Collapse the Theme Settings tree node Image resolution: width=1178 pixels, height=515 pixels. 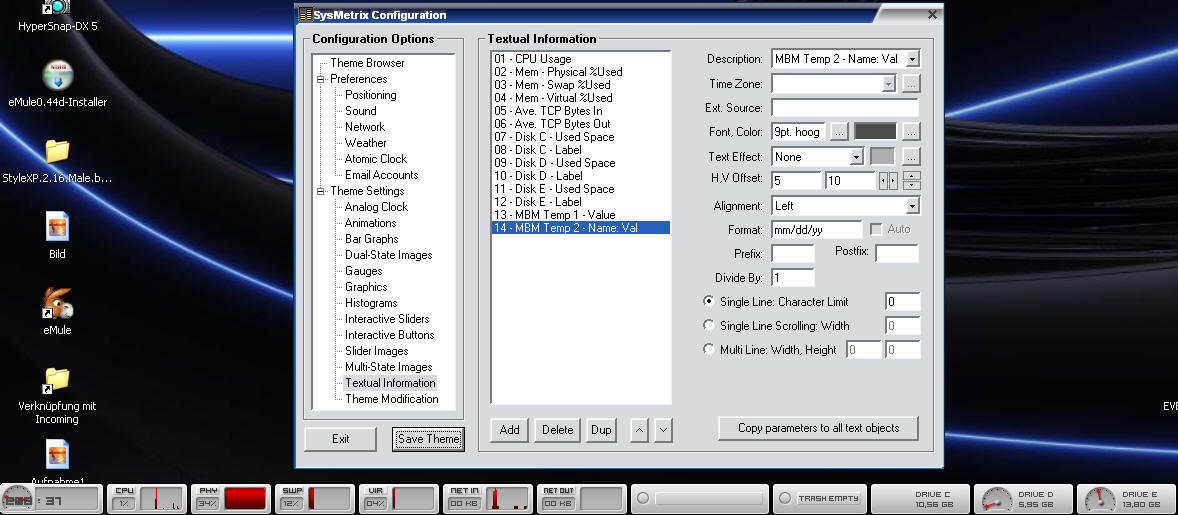[321, 191]
